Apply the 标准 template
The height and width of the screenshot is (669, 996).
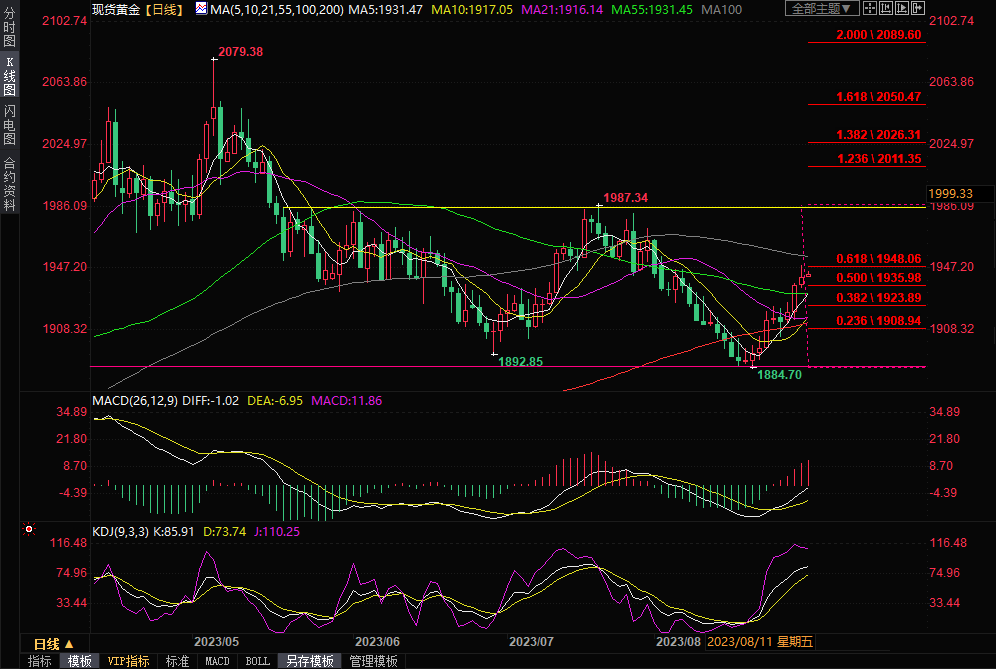click(177, 661)
